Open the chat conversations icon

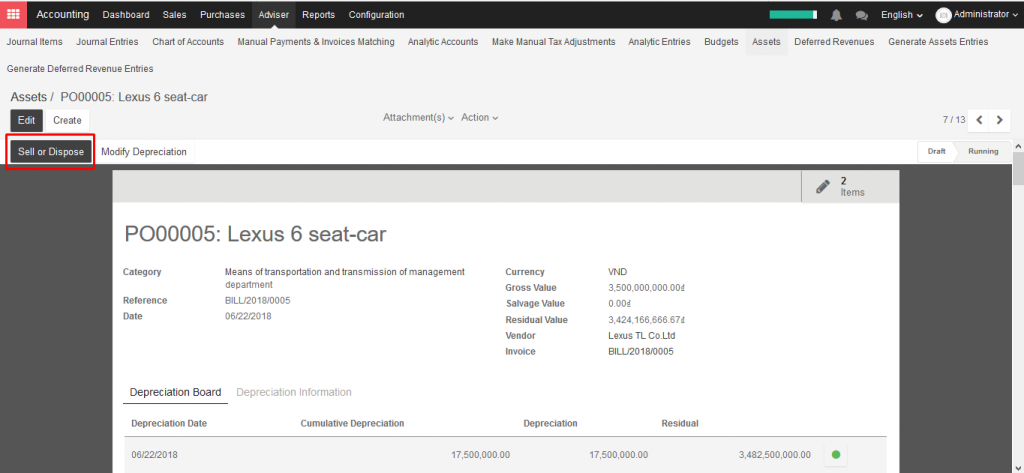[861, 15]
